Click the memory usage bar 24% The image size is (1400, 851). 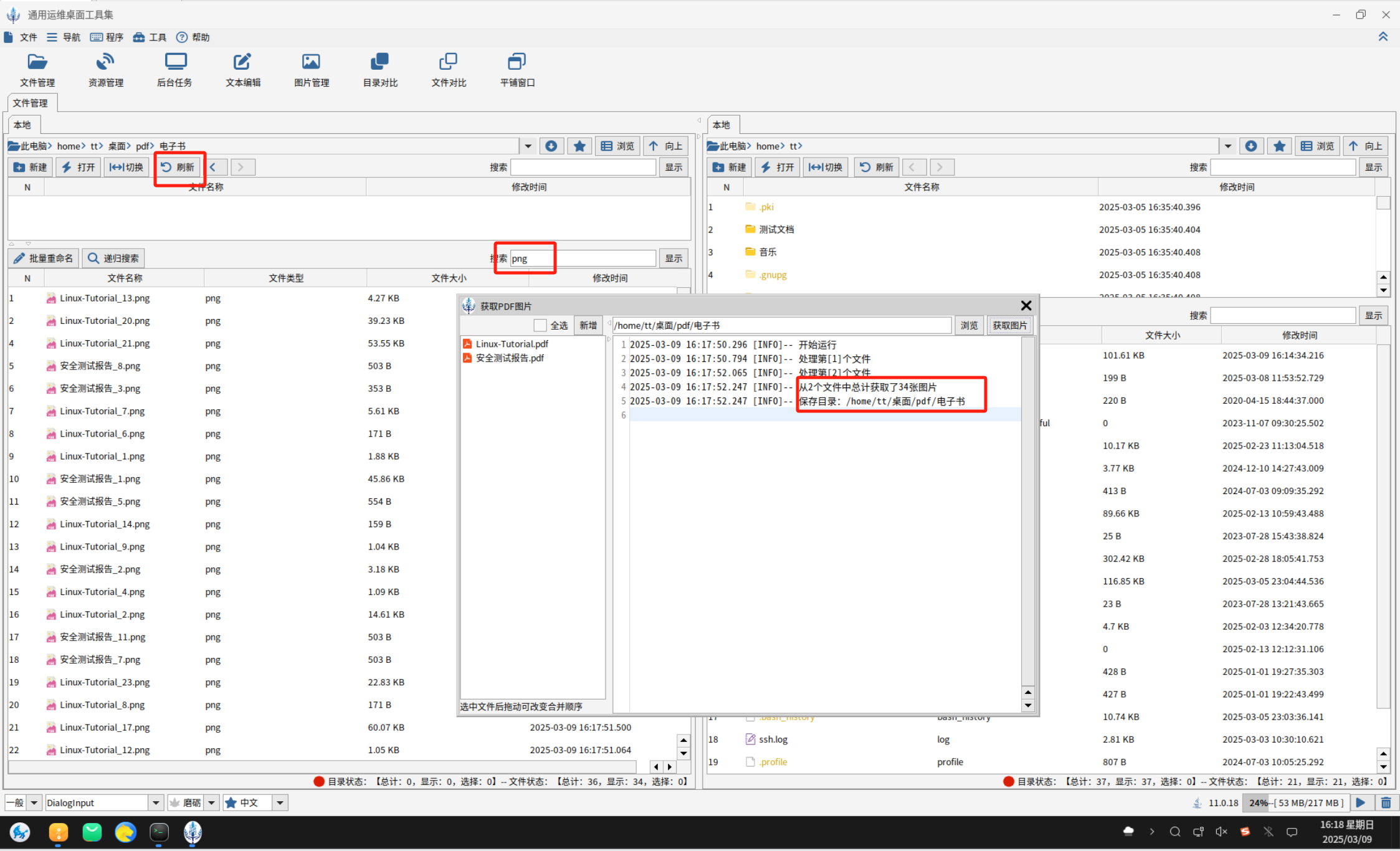1296,802
